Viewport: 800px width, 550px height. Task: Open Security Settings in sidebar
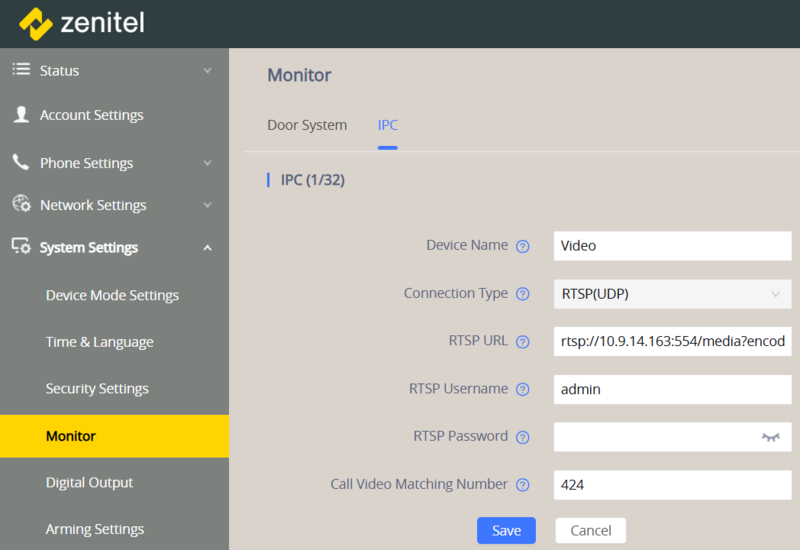(97, 389)
